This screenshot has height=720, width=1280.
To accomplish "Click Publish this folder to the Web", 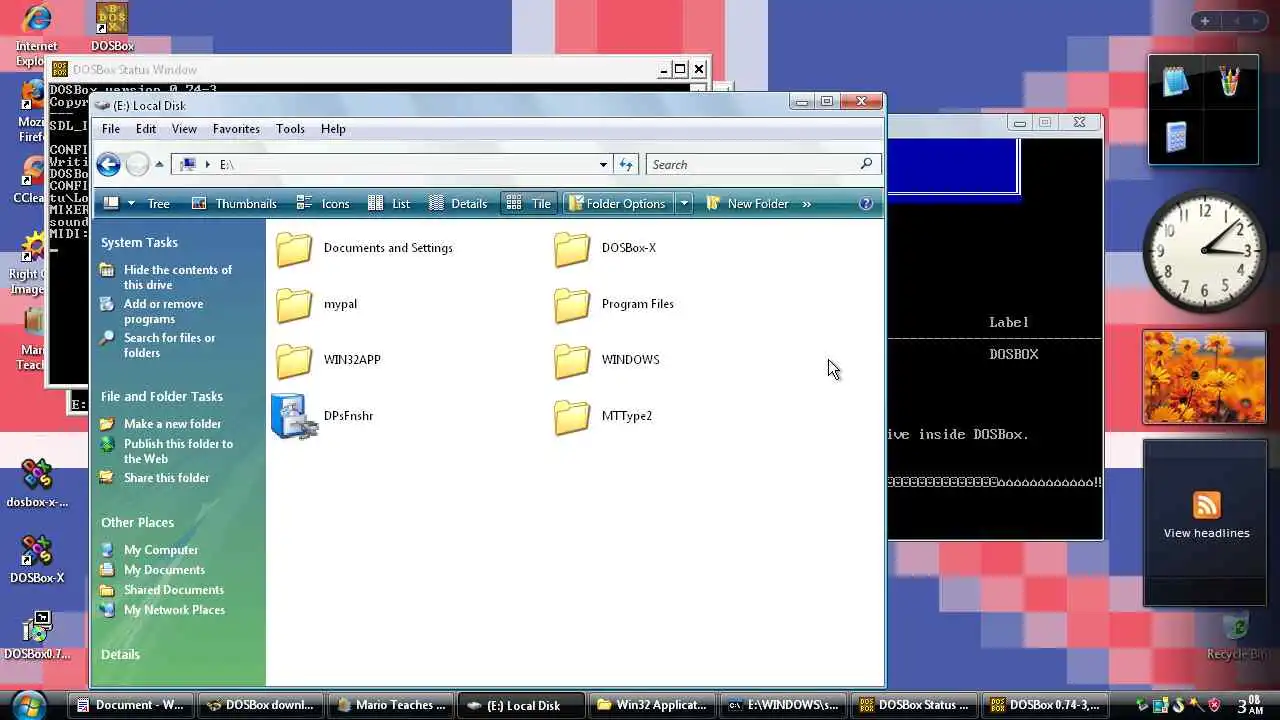I will point(178,451).
